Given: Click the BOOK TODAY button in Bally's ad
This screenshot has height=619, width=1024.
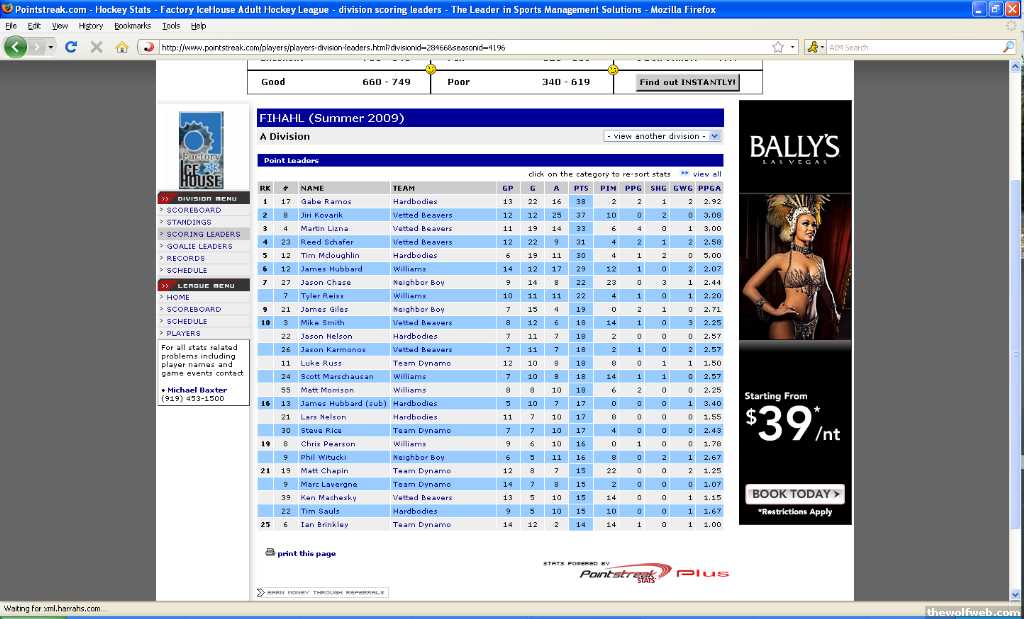Looking at the screenshot, I should [795, 494].
